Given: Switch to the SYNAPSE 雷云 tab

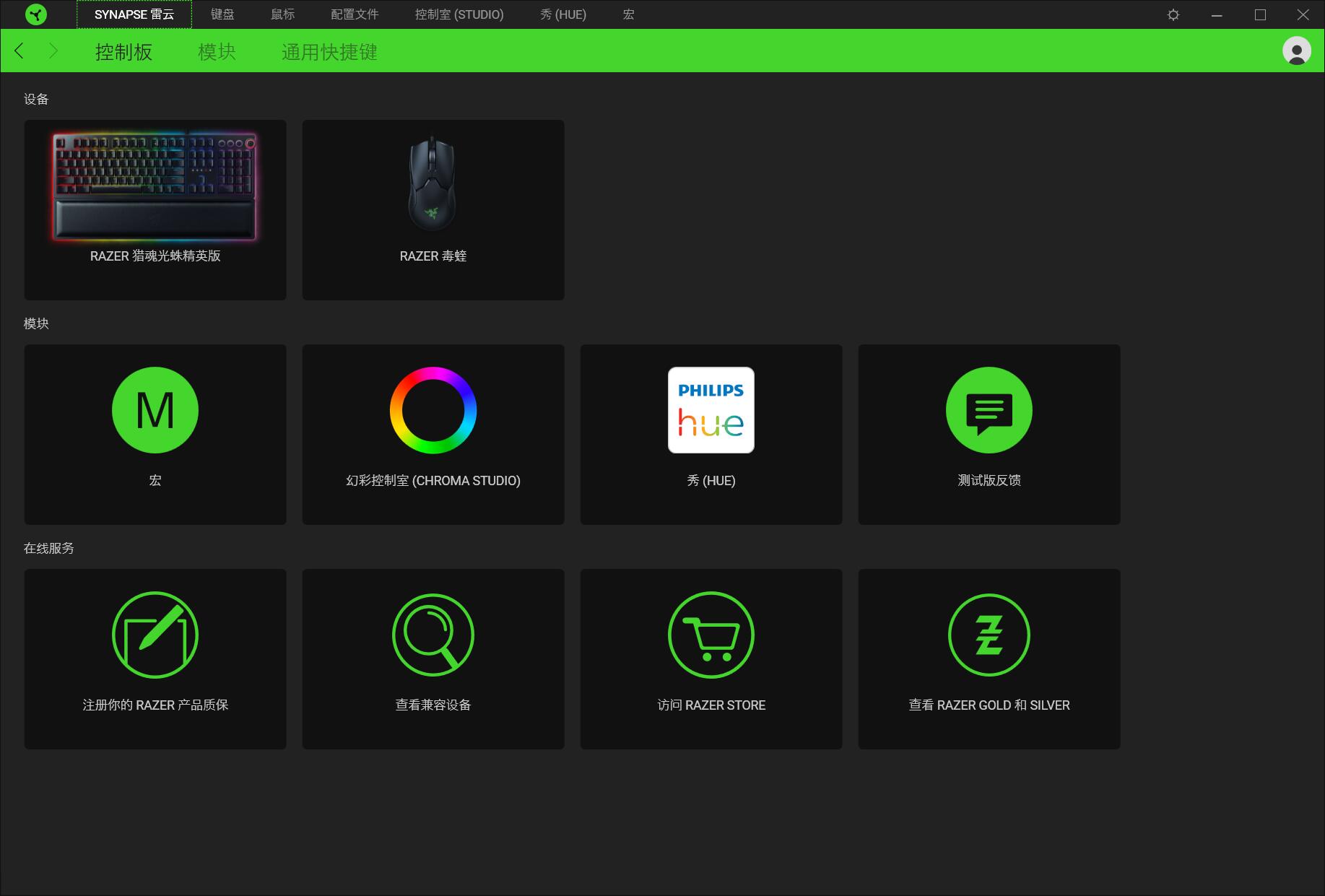Looking at the screenshot, I should pos(134,14).
